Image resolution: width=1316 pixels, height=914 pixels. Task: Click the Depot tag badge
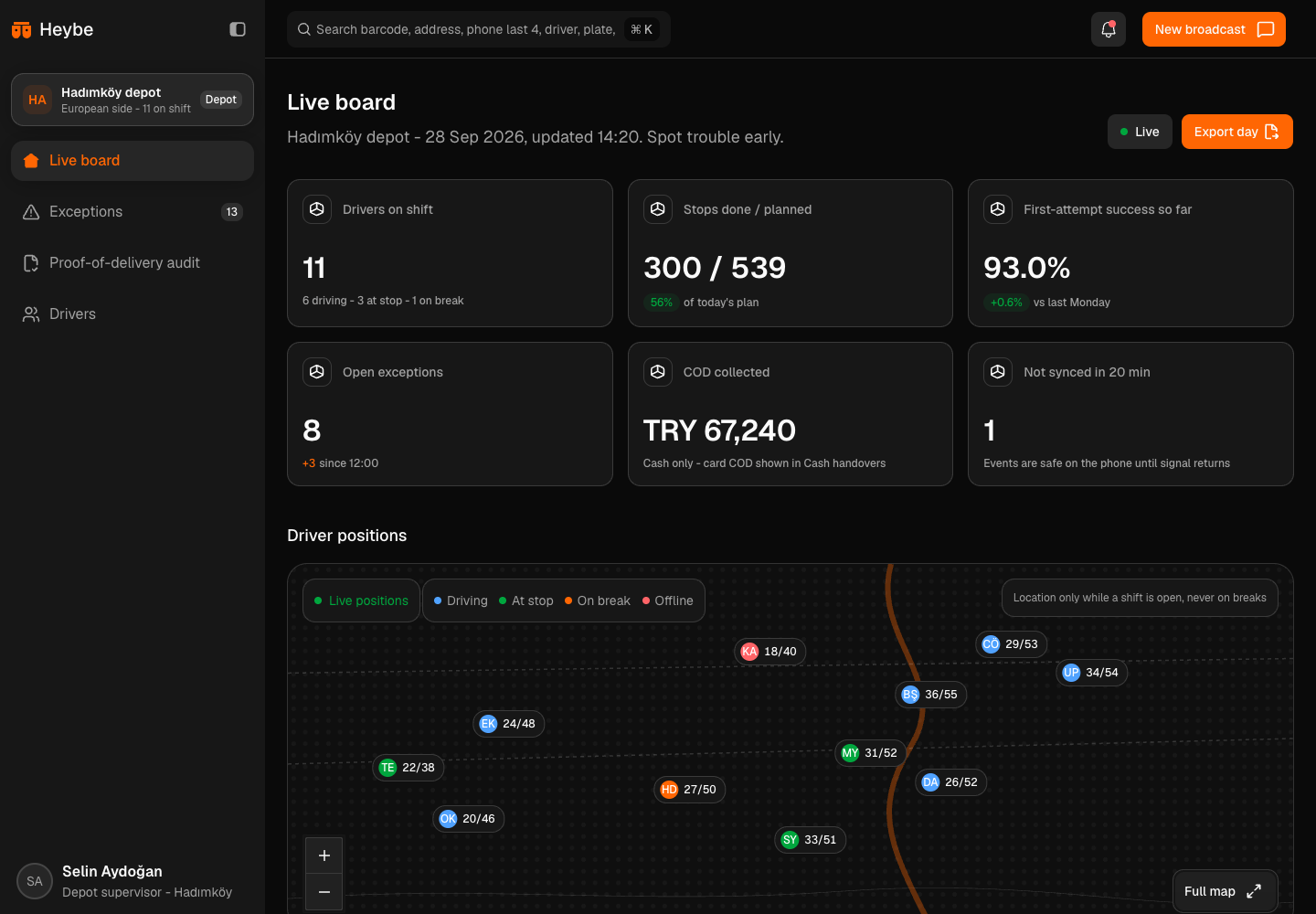[x=221, y=100]
